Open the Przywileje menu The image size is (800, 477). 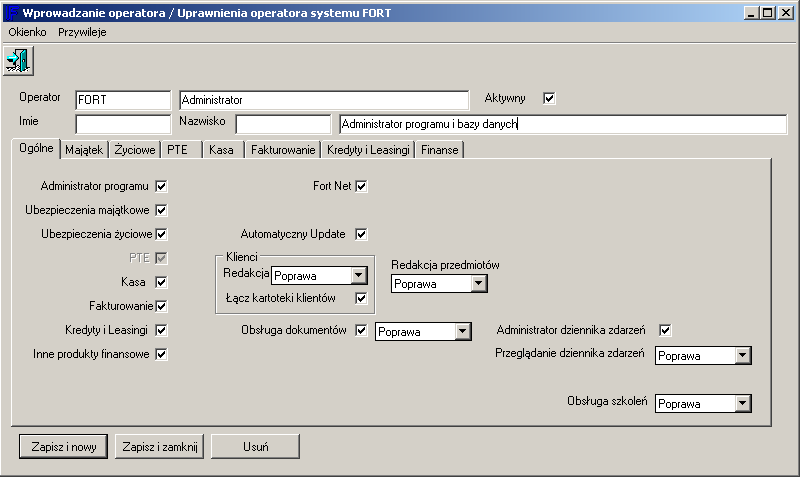click(x=82, y=32)
